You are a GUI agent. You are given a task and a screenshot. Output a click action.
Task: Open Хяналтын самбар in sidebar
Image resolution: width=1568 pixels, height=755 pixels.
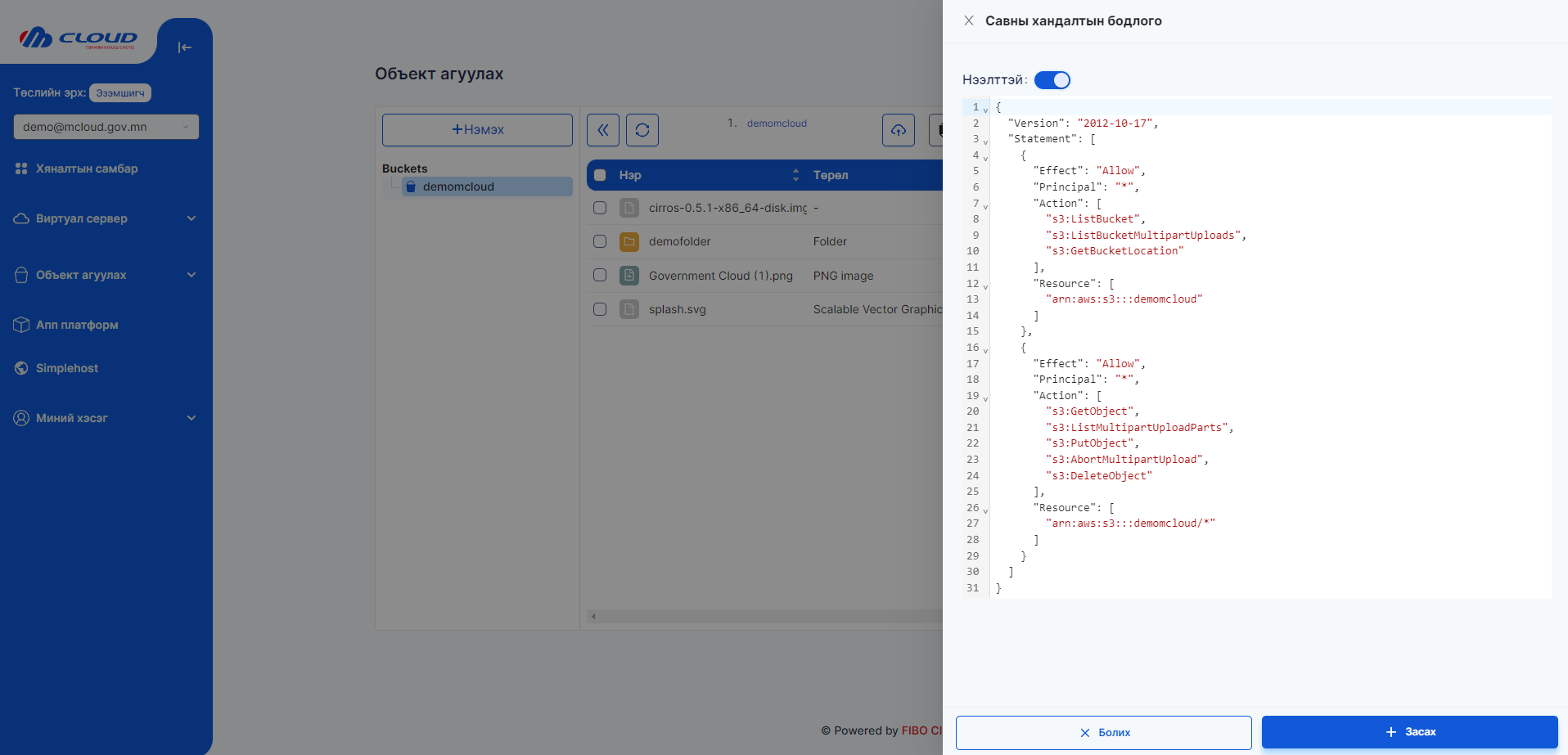coord(87,169)
